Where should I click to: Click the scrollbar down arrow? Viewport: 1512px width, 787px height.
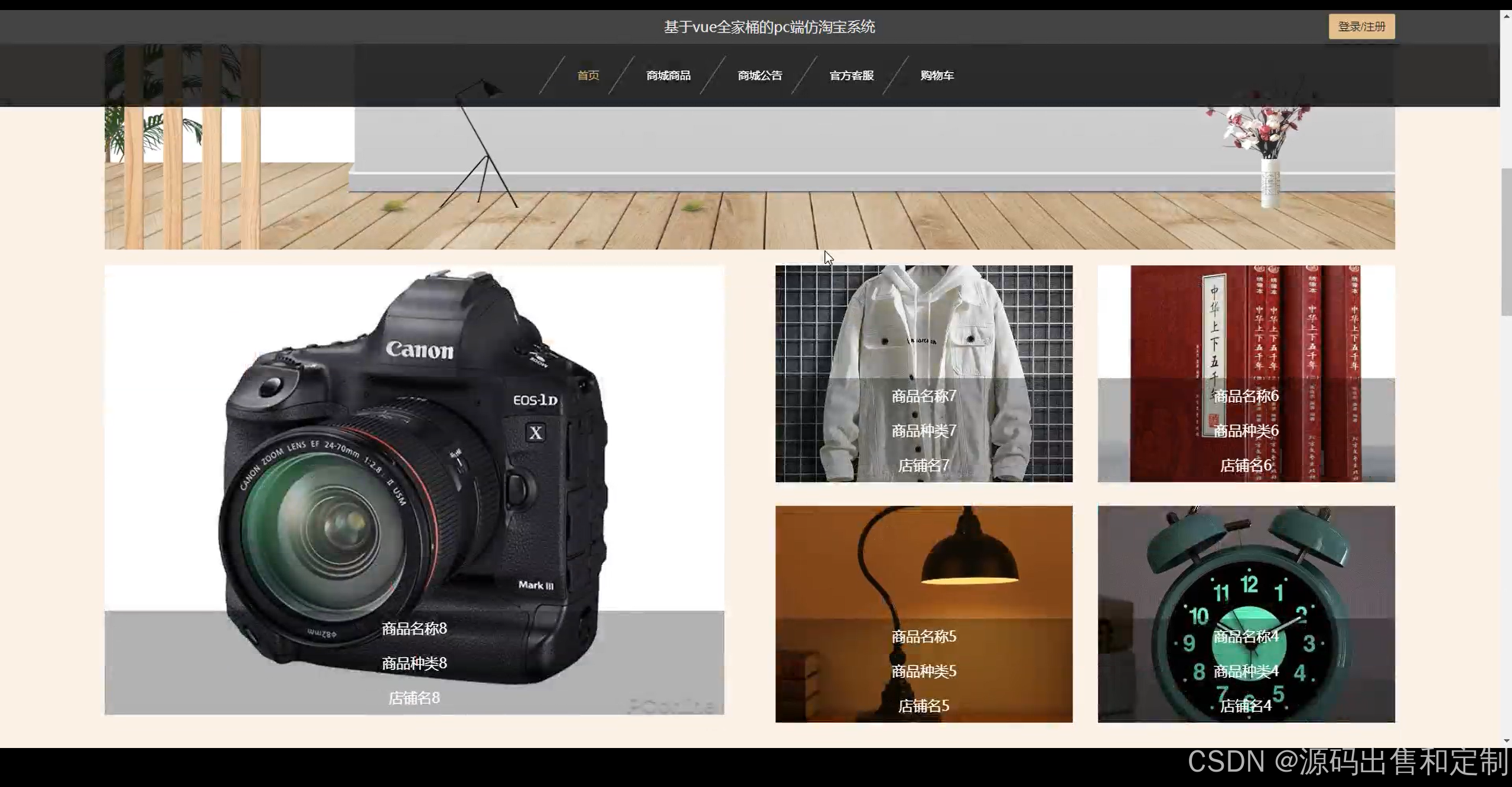1506,740
